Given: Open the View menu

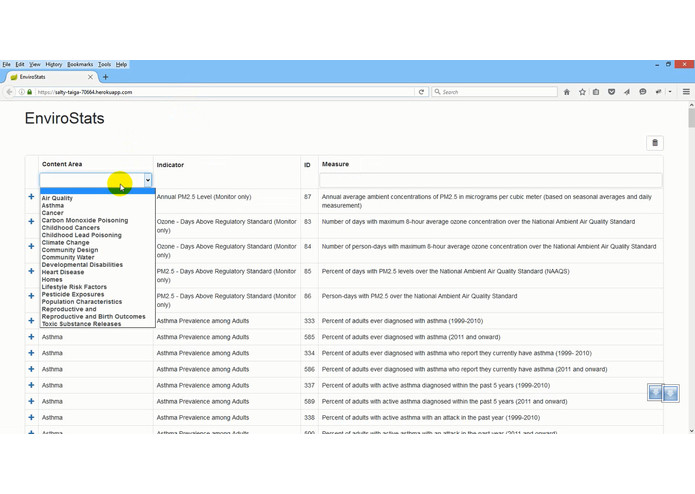Looking at the screenshot, I should tap(35, 64).
